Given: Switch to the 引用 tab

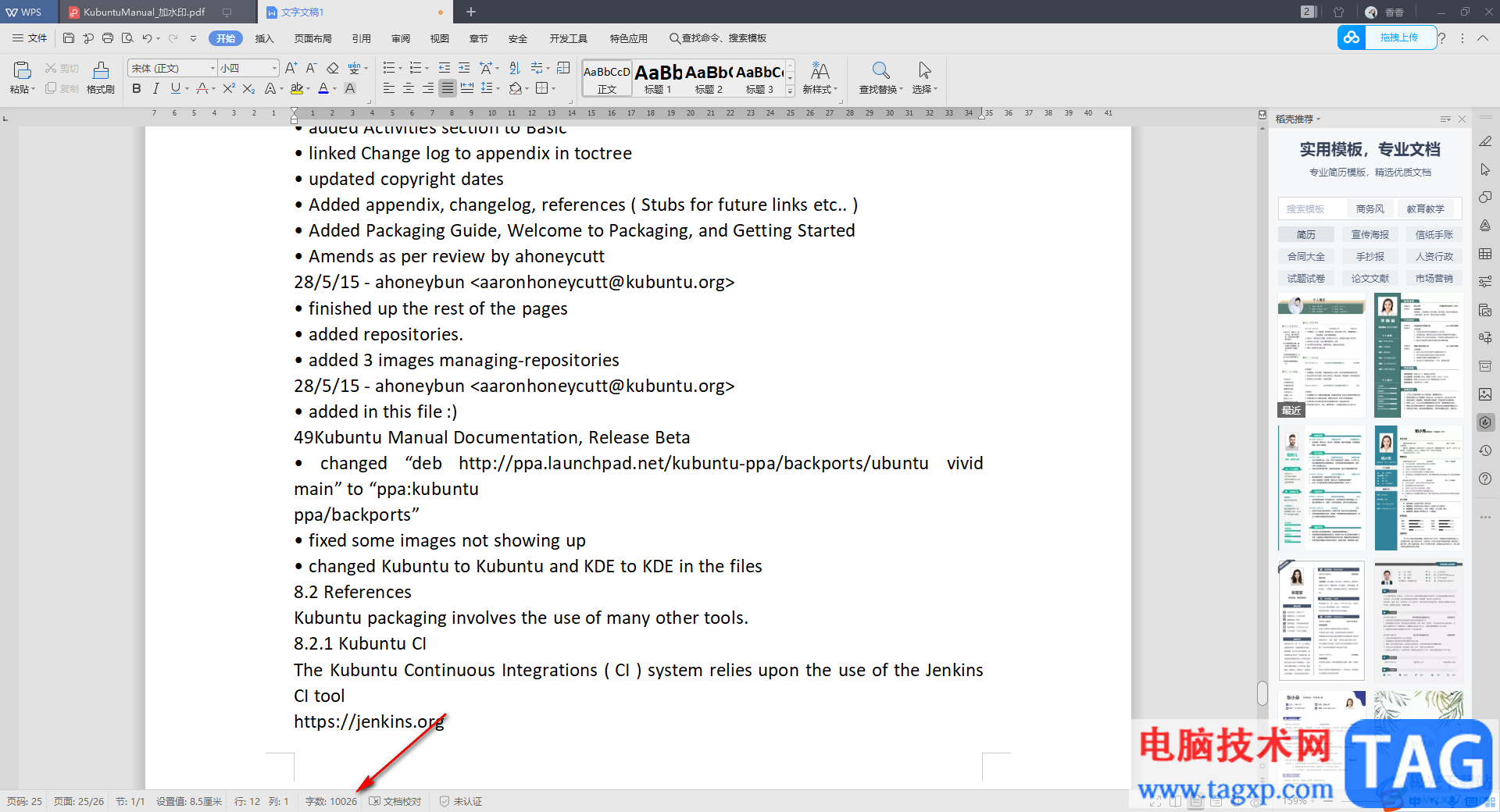Looking at the screenshot, I should [x=362, y=38].
